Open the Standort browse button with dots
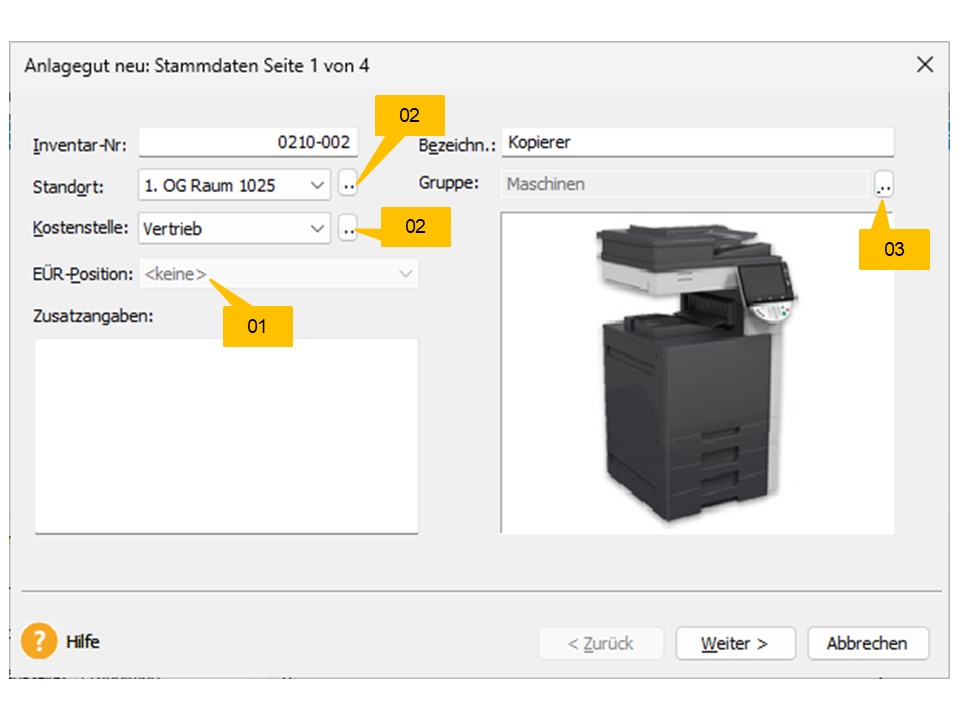This screenshot has height=720, width=960. click(x=347, y=185)
